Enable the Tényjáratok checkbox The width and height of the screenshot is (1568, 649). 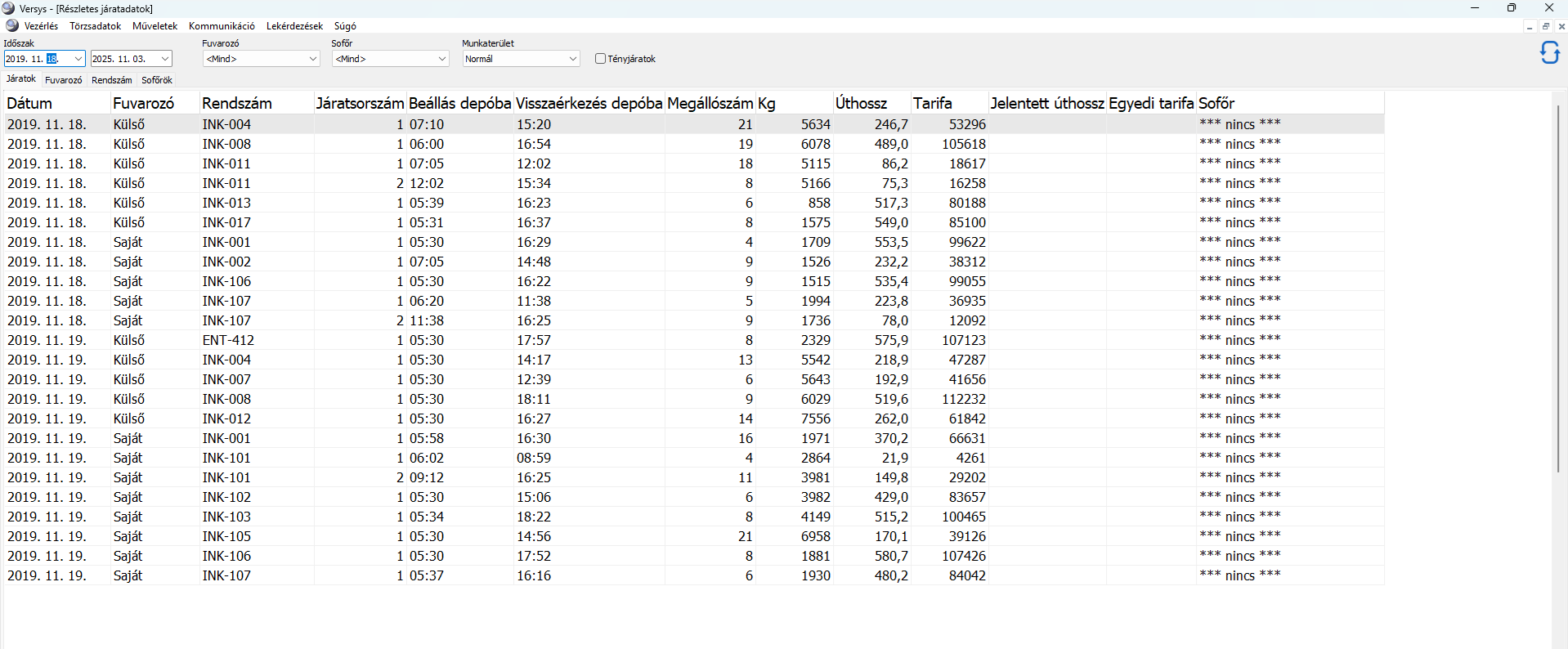point(600,59)
